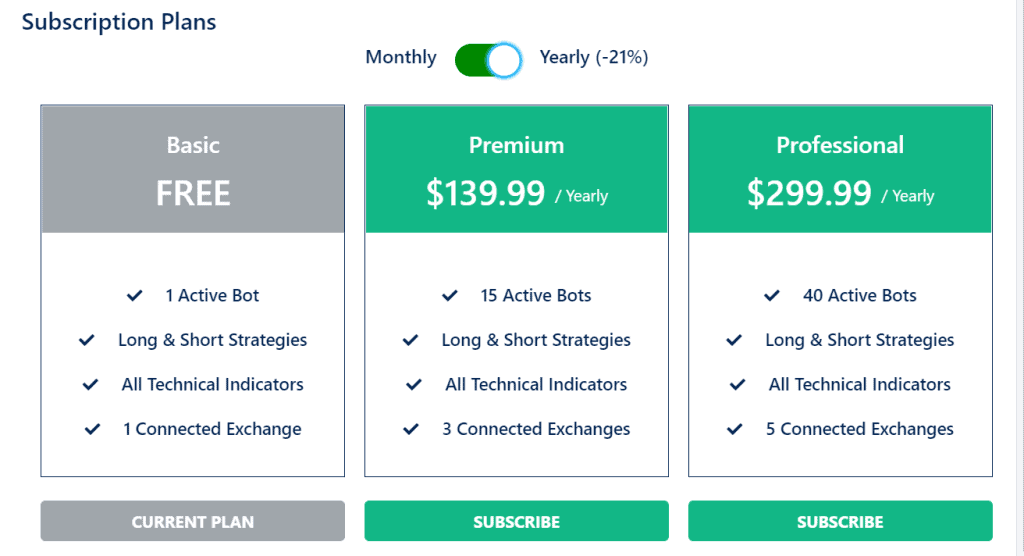Click checkmark beside 3 Connected Exchanges
This screenshot has width=1024, height=556.
point(411,429)
